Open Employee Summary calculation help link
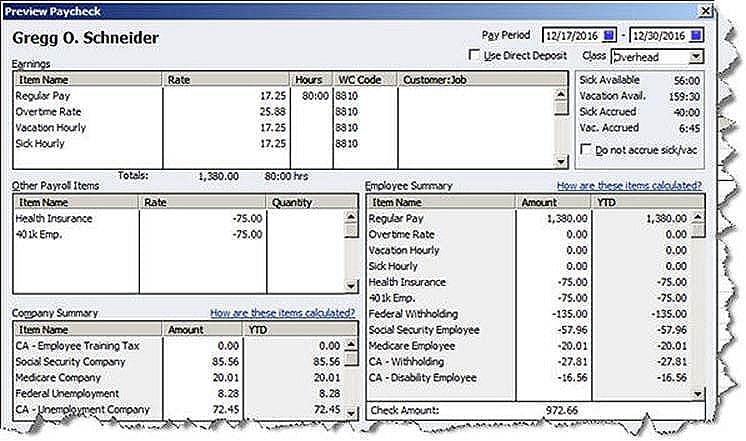The width and height of the screenshot is (746, 441). click(629, 186)
